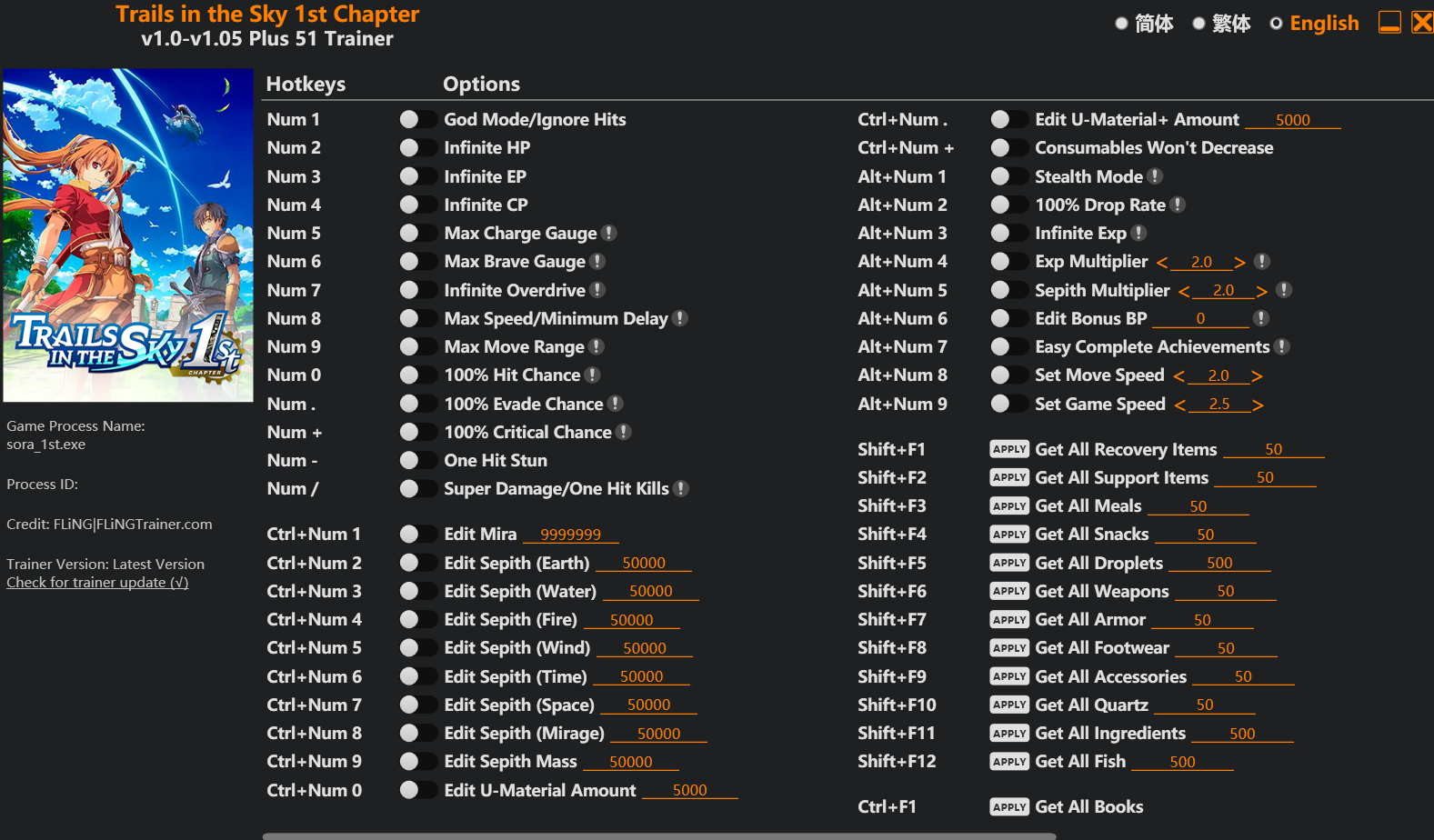1434x840 pixels.
Task: Click info icon beside Max Move Range
Action: coord(597,346)
